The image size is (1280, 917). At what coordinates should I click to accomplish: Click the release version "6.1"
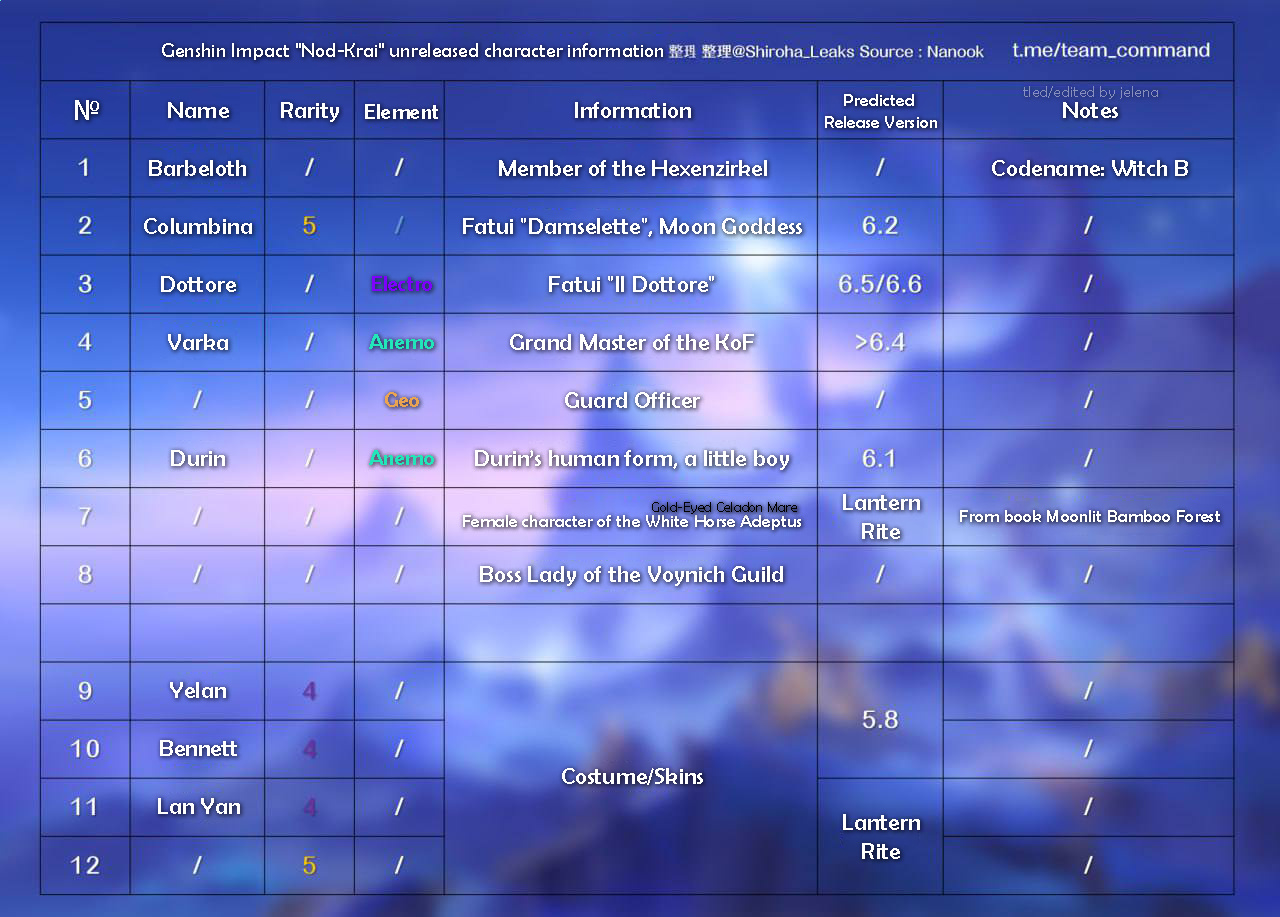[x=880, y=458]
